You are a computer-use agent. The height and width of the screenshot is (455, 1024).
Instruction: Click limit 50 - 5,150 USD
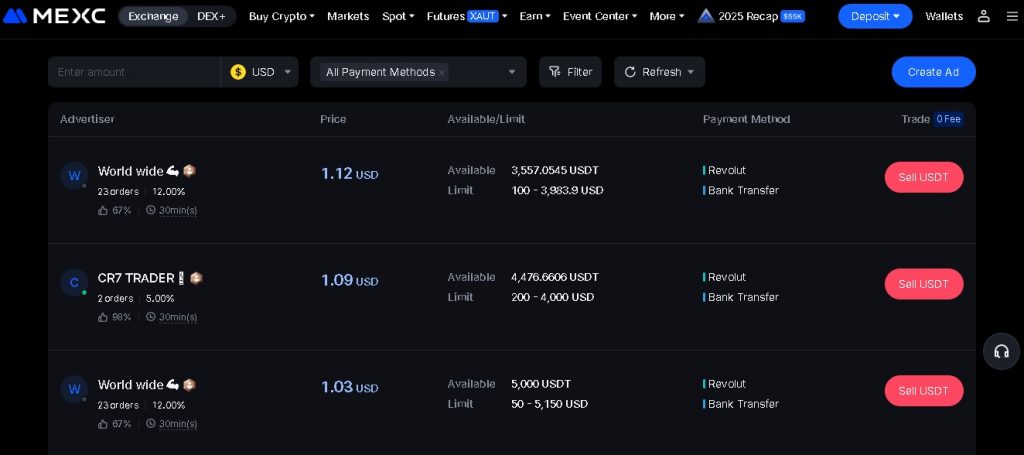[x=549, y=404]
